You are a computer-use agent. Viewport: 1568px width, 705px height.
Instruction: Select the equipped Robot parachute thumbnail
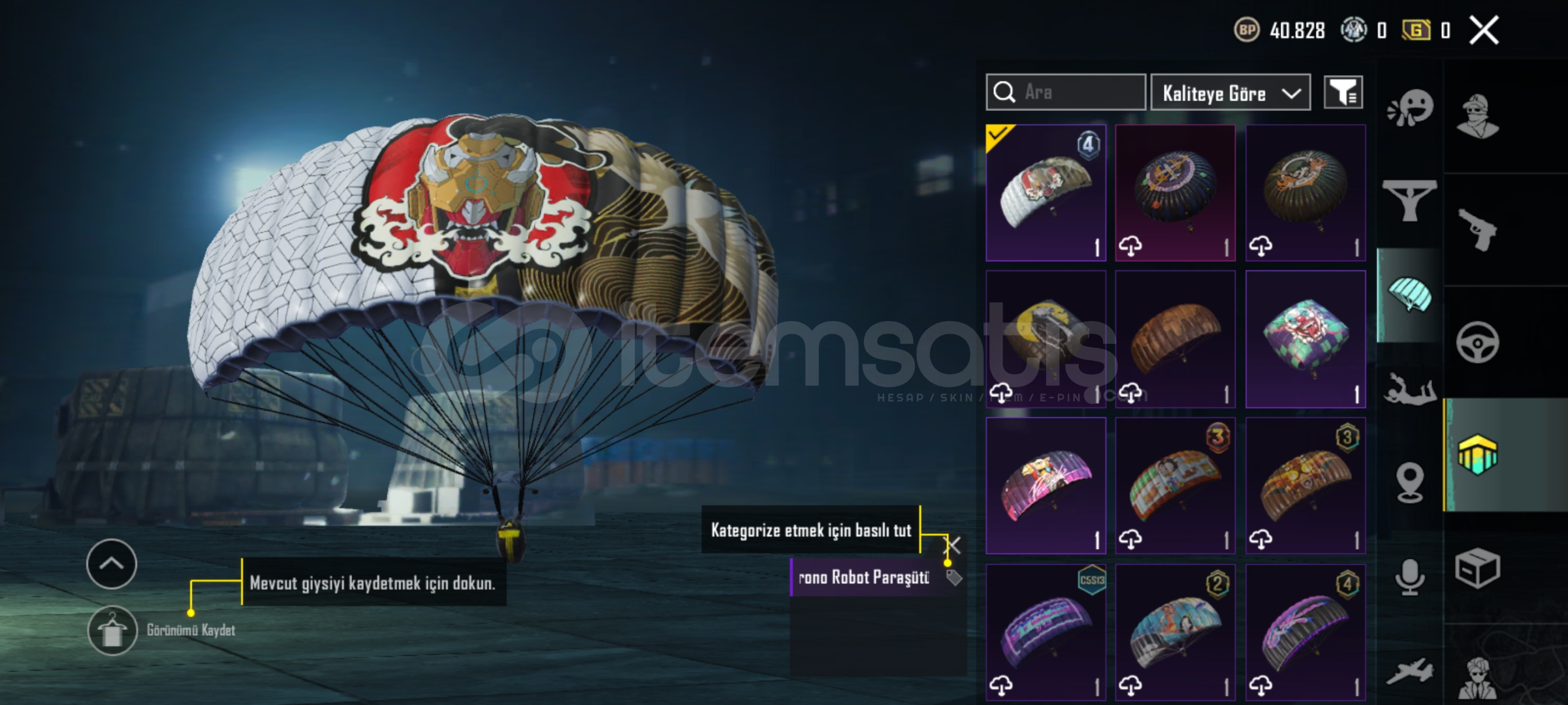pos(1046,193)
